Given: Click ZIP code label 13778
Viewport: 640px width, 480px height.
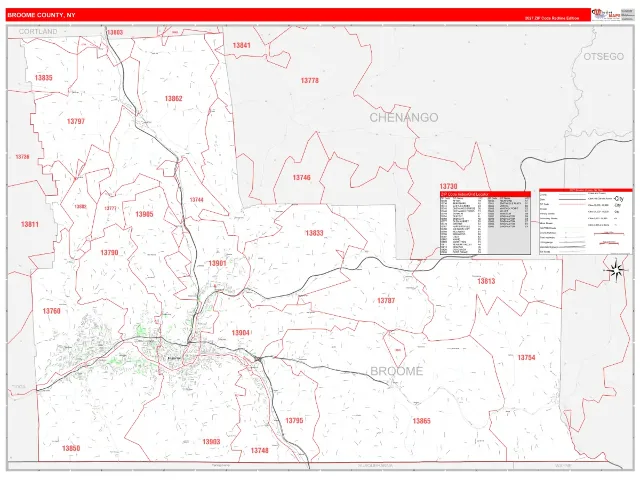Looking at the screenshot, I should click(309, 80).
